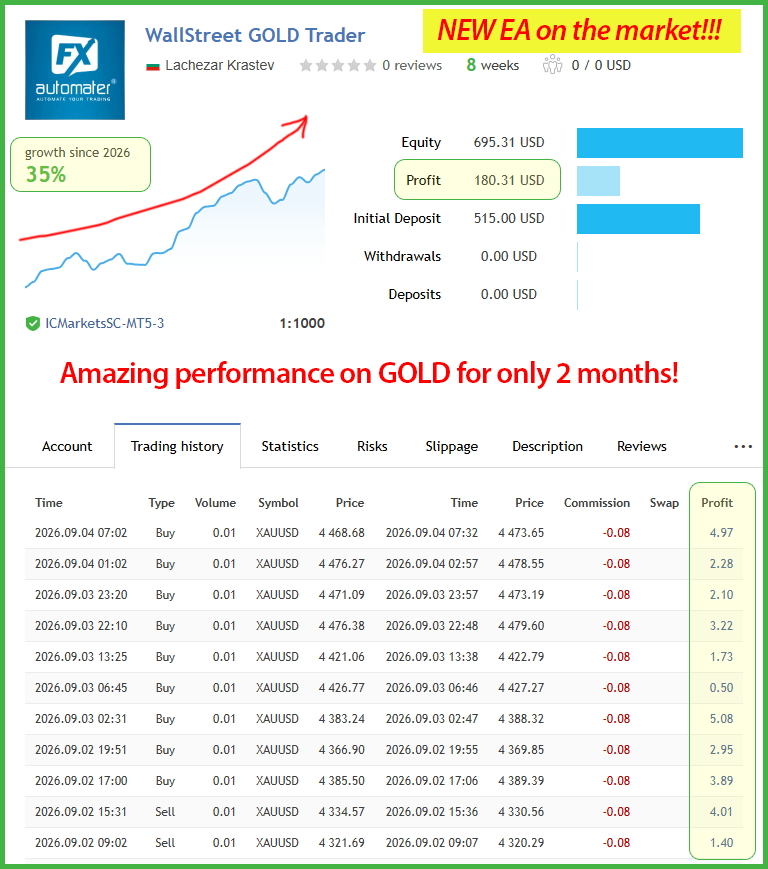Click the red arrow head on growth chart

298,126
